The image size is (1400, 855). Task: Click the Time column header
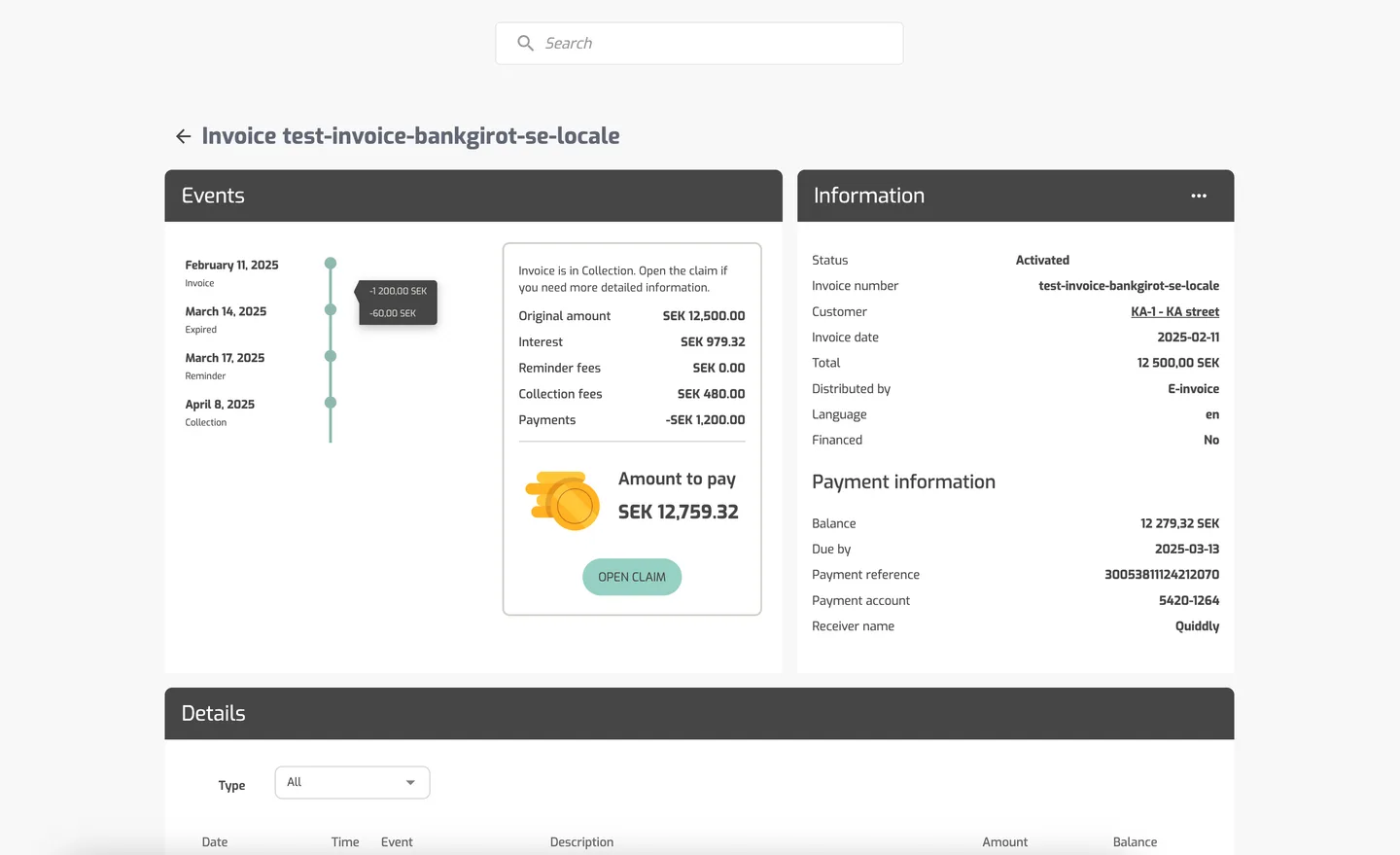pyautogui.click(x=345, y=842)
